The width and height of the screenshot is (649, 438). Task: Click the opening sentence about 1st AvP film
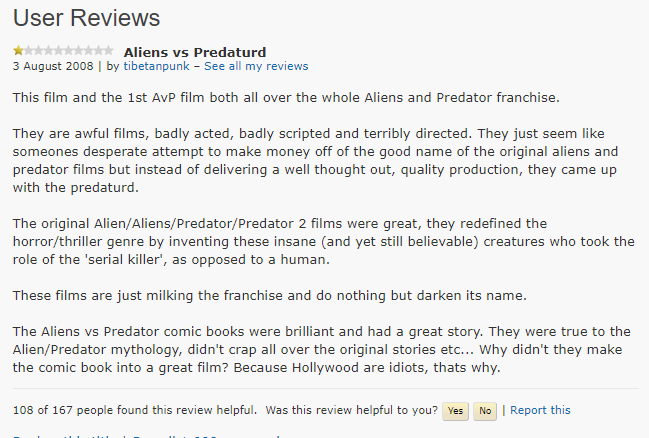tap(286, 98)
